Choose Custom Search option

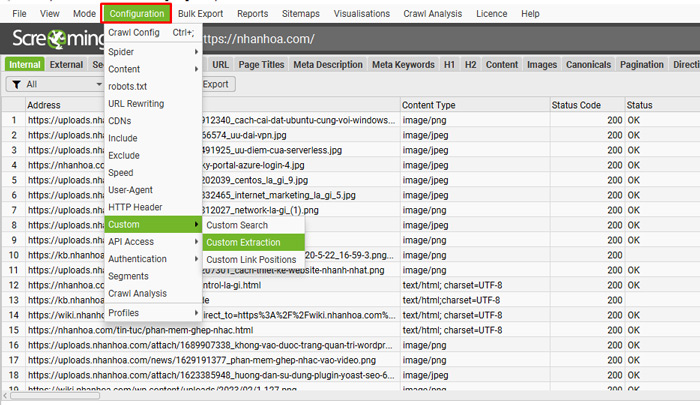click(237, 225)
